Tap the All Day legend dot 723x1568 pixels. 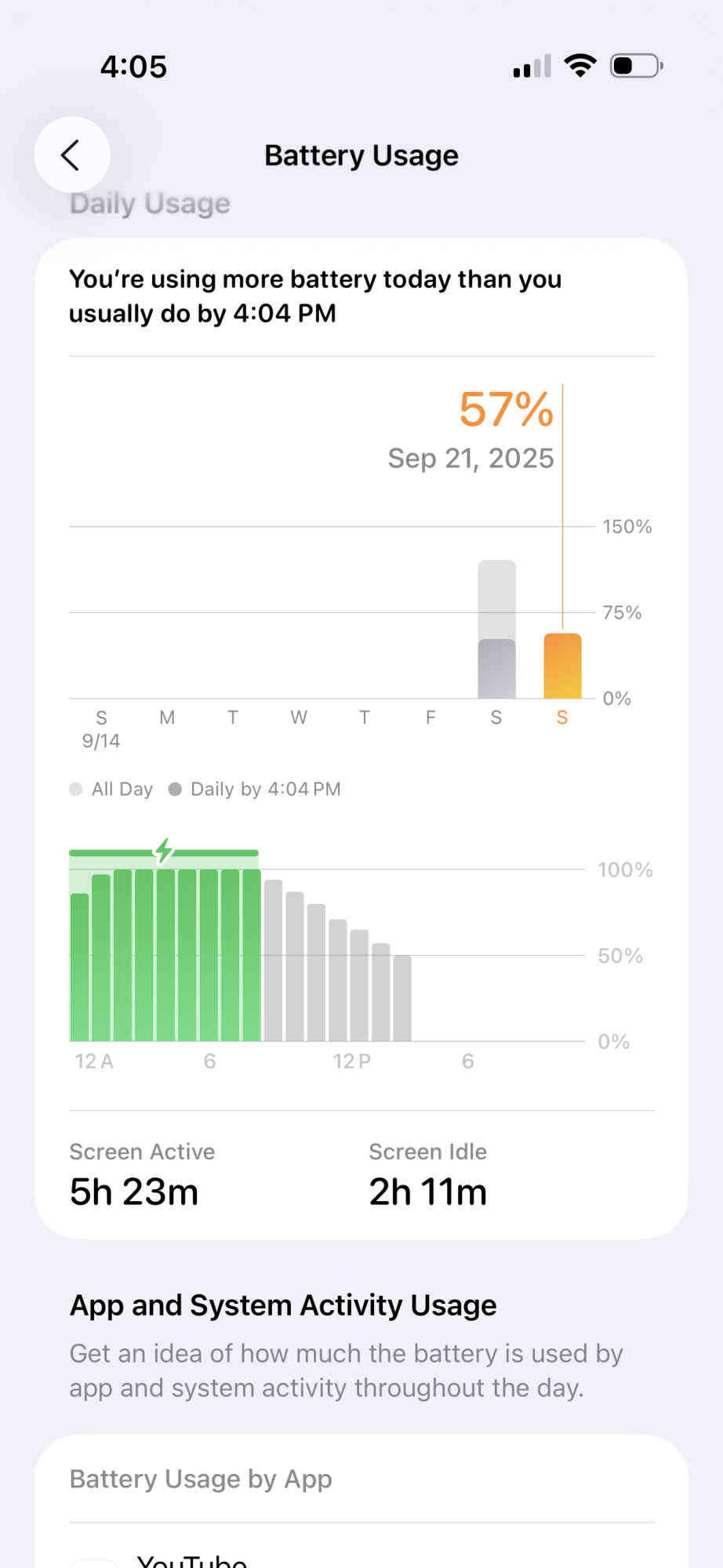76,789
